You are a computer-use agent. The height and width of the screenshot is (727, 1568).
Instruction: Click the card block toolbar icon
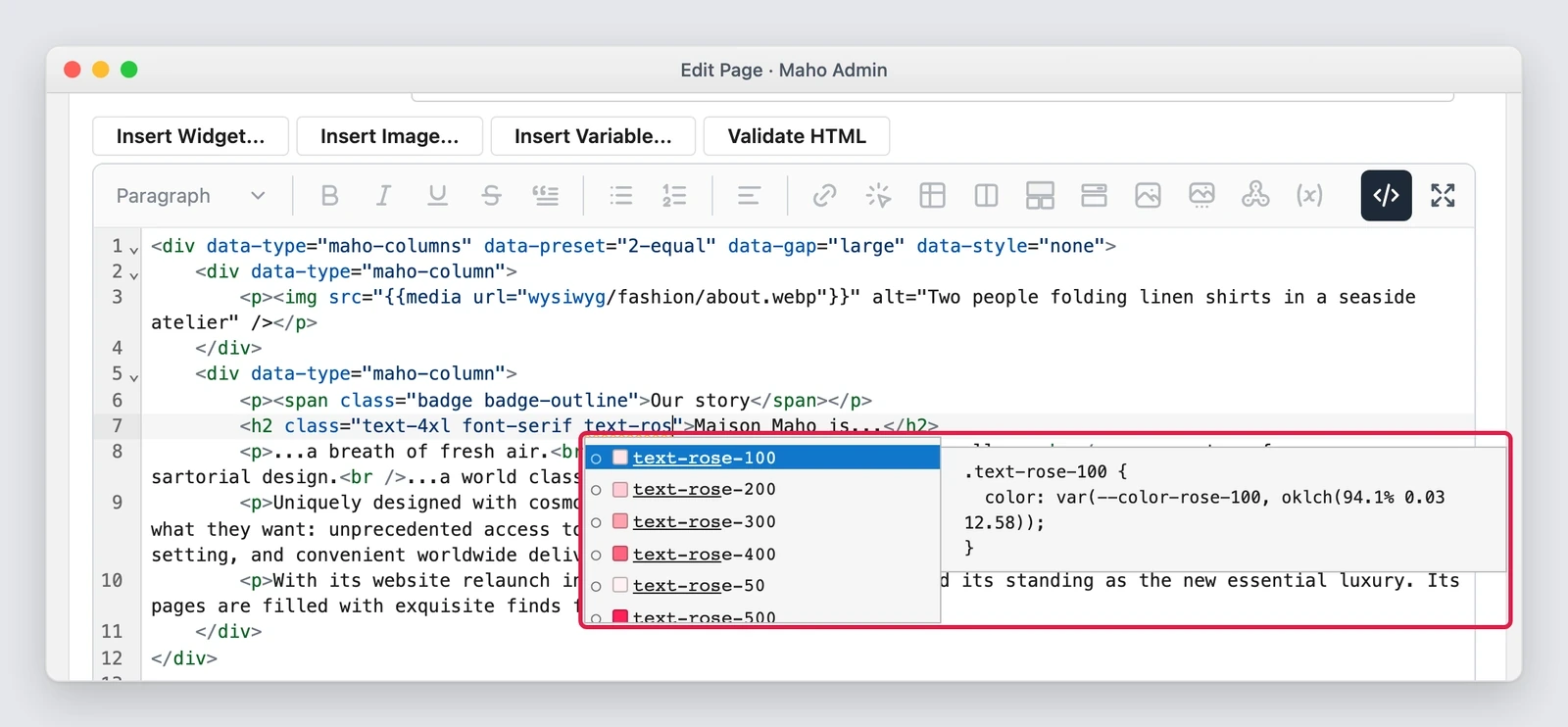click(x=1094, y=196)
